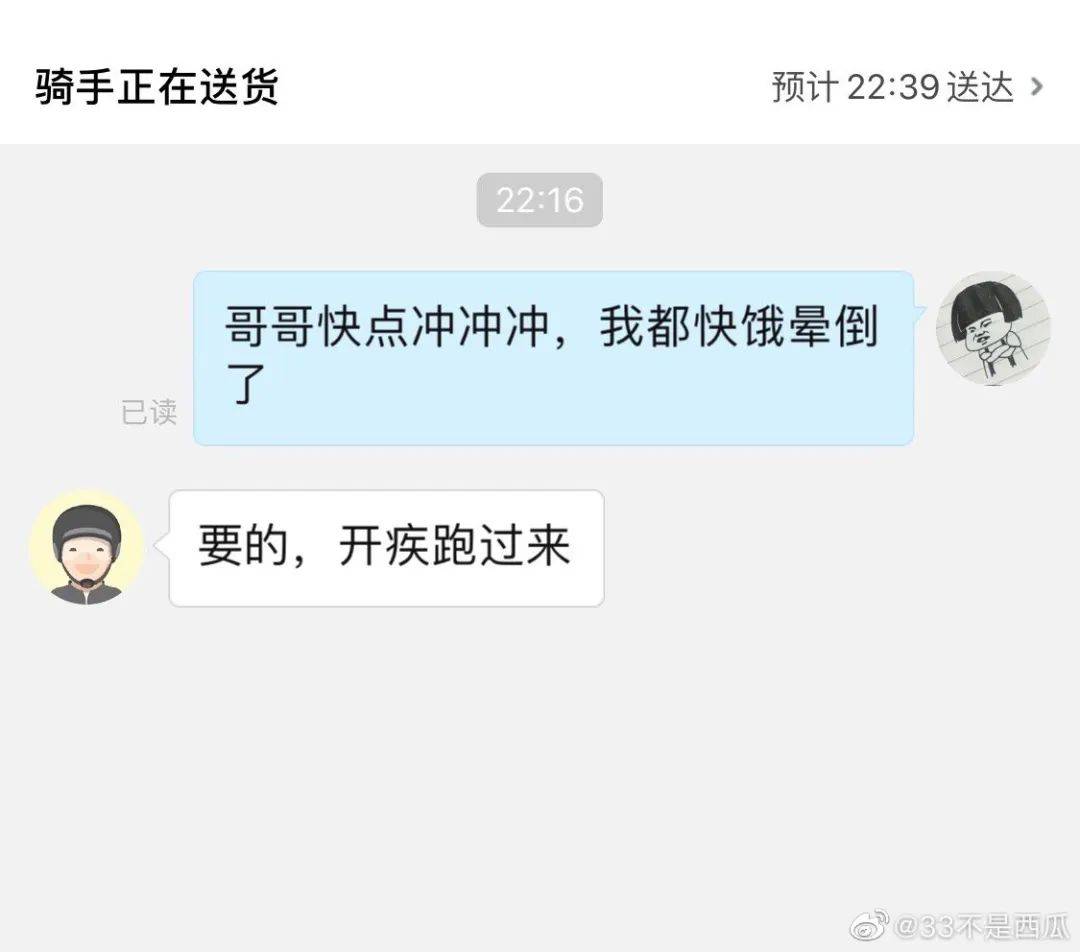Expand delivery details via header chevron arrow
1080x952 pixels.
(x=1036, y=87)
